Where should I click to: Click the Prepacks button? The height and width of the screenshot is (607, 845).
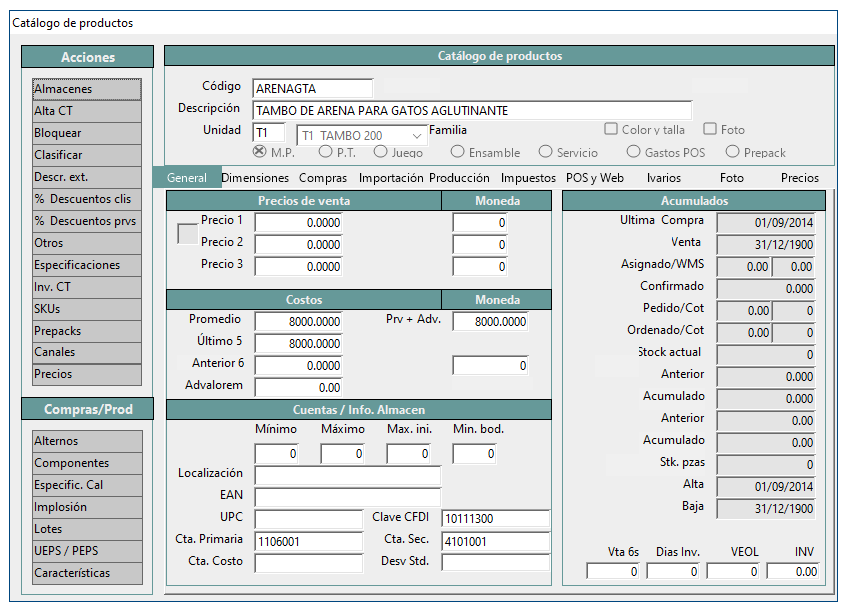point(87,331)
